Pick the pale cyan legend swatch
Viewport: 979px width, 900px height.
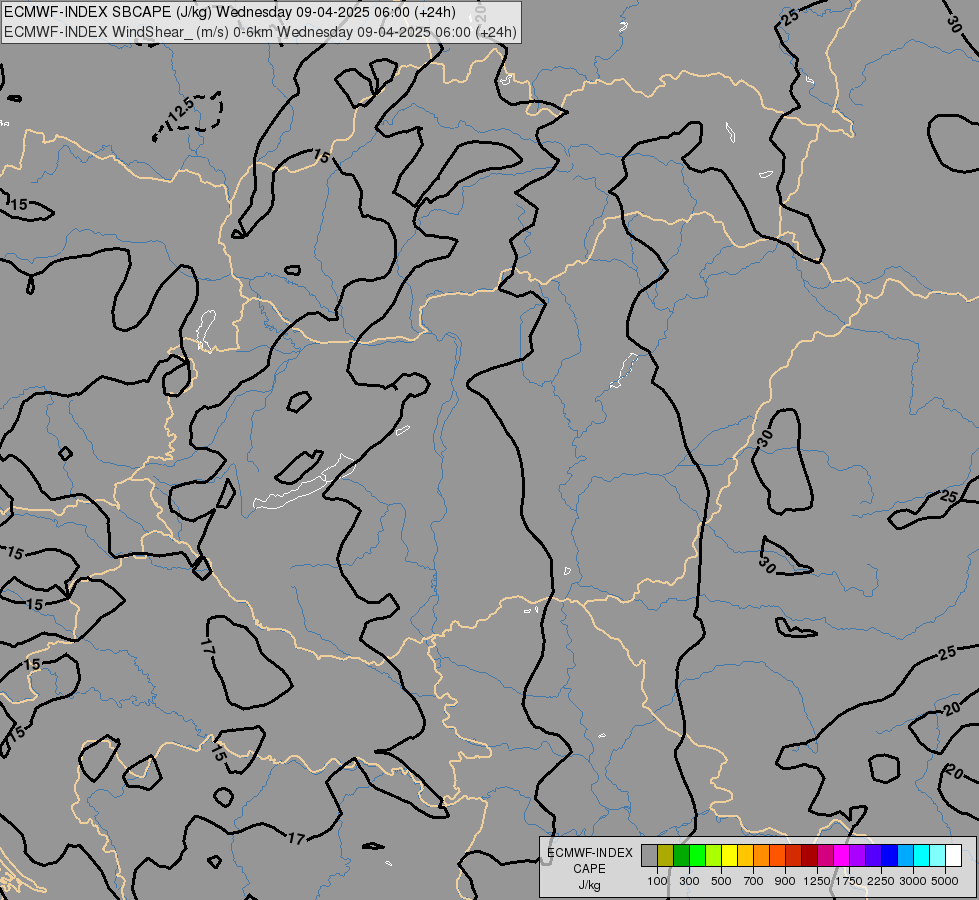pyautogui.click(x=937, y=856)
